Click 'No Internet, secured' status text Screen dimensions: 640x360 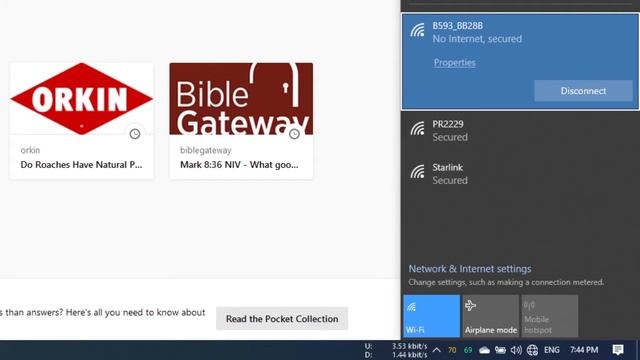[x=477, y=39]
